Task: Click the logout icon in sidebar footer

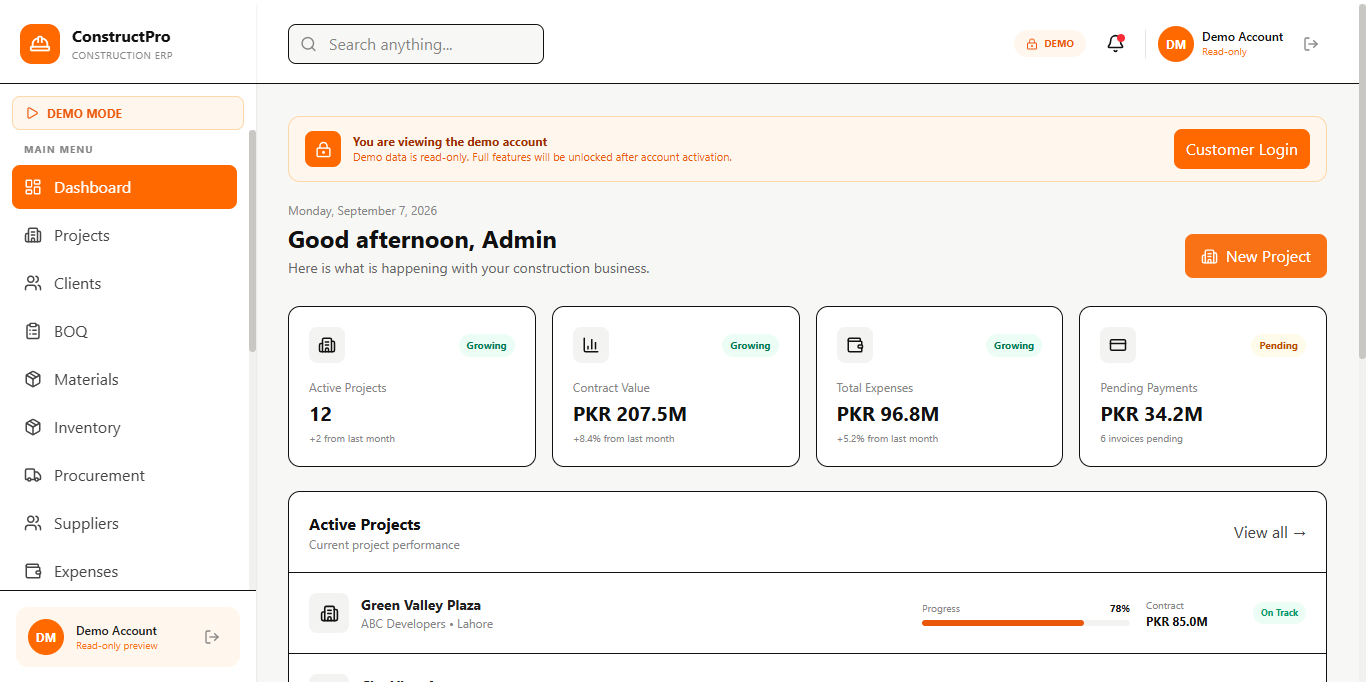Action: [211, 637]
